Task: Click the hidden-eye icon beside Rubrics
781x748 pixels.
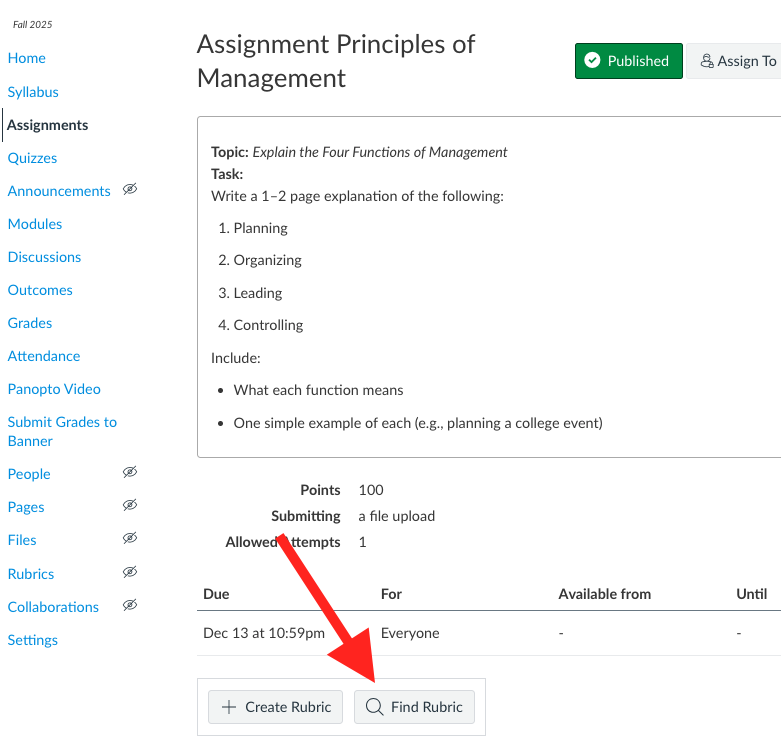Action: tap(130, 572)
